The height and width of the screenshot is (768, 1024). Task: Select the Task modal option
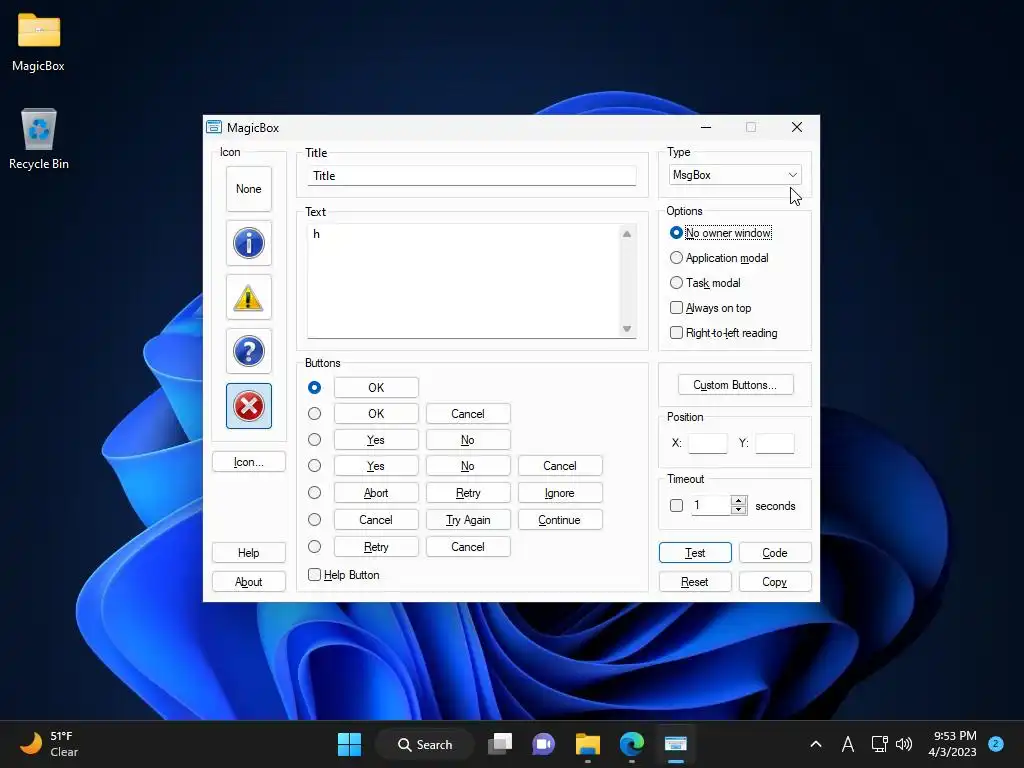pyautogui.click(x=705, y=283)
